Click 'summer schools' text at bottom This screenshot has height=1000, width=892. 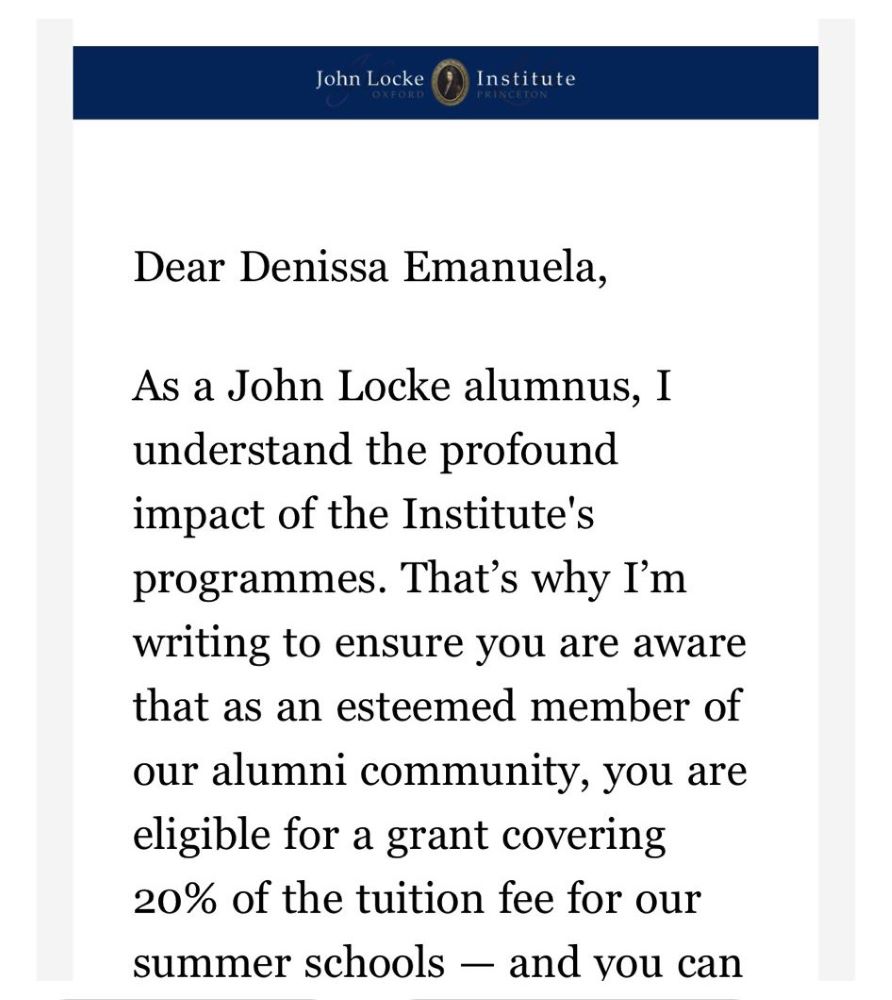pyautogui.click(x=289, y=963)
